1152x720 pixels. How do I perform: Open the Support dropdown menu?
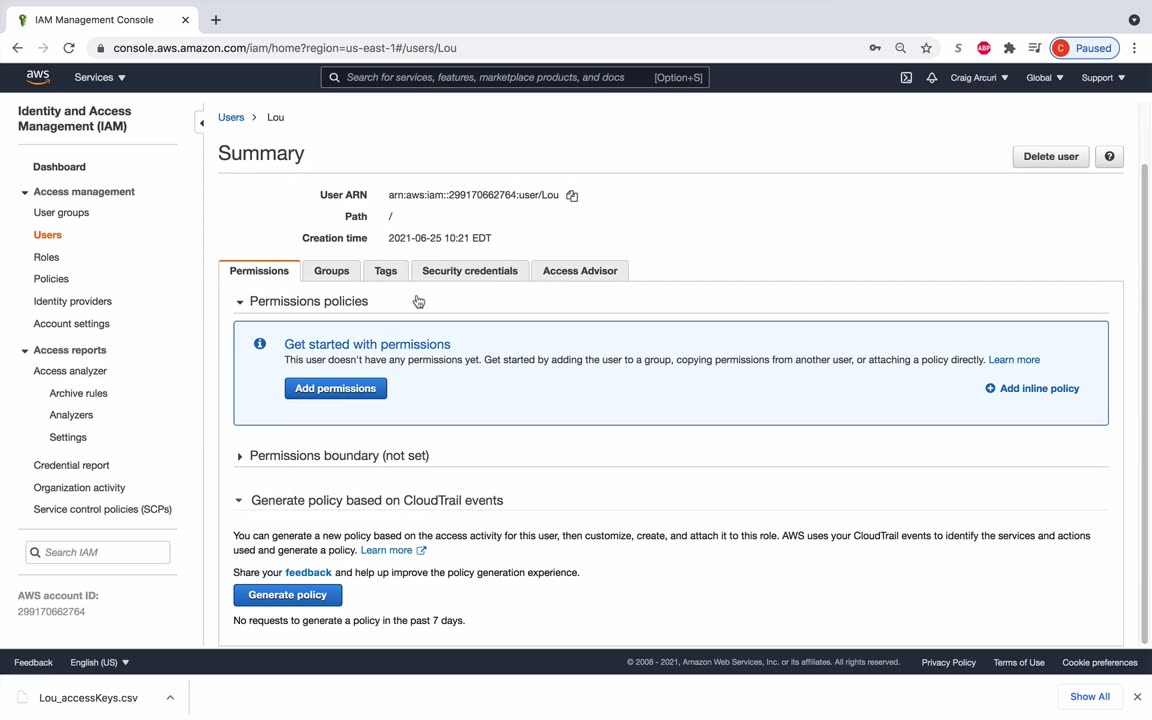(1103, 77)
